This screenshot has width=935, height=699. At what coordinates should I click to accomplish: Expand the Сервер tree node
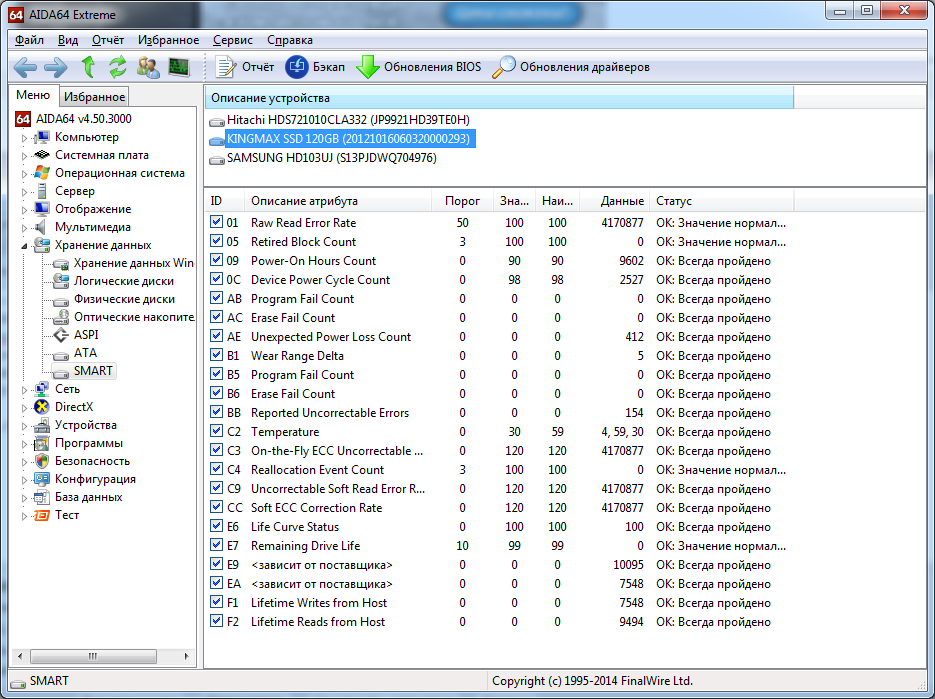point(24,192)
